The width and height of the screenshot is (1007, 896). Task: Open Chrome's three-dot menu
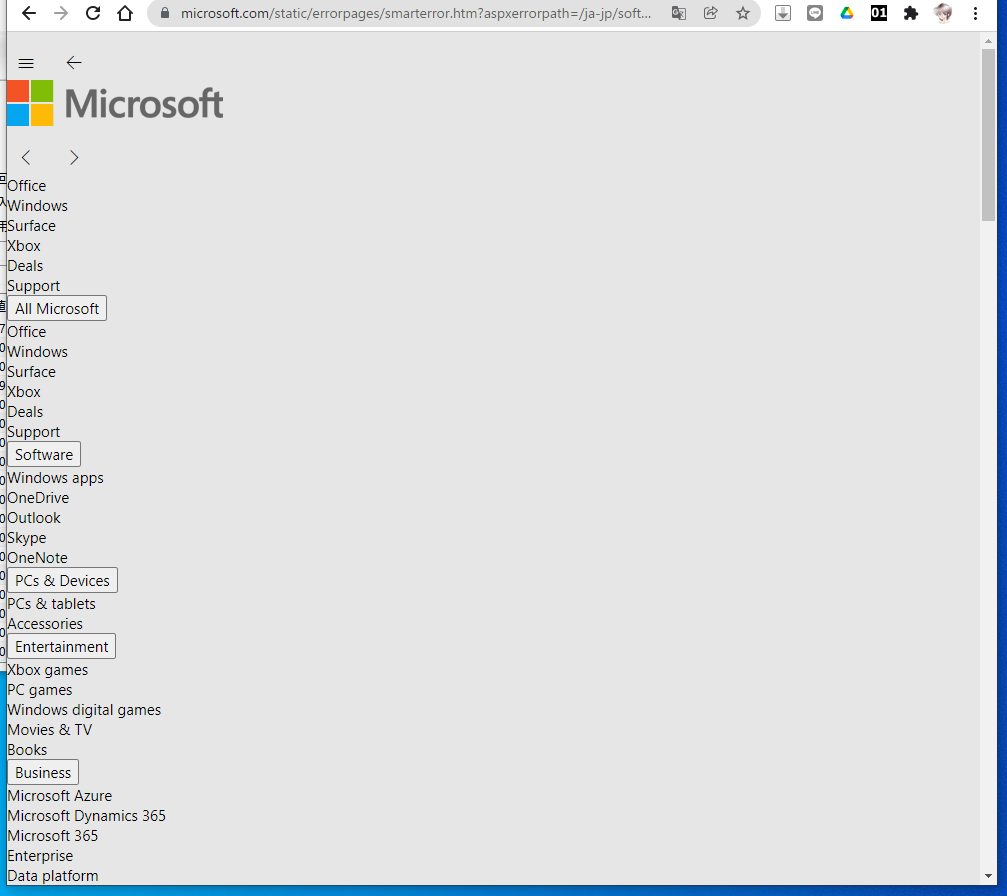click(975, 13)
